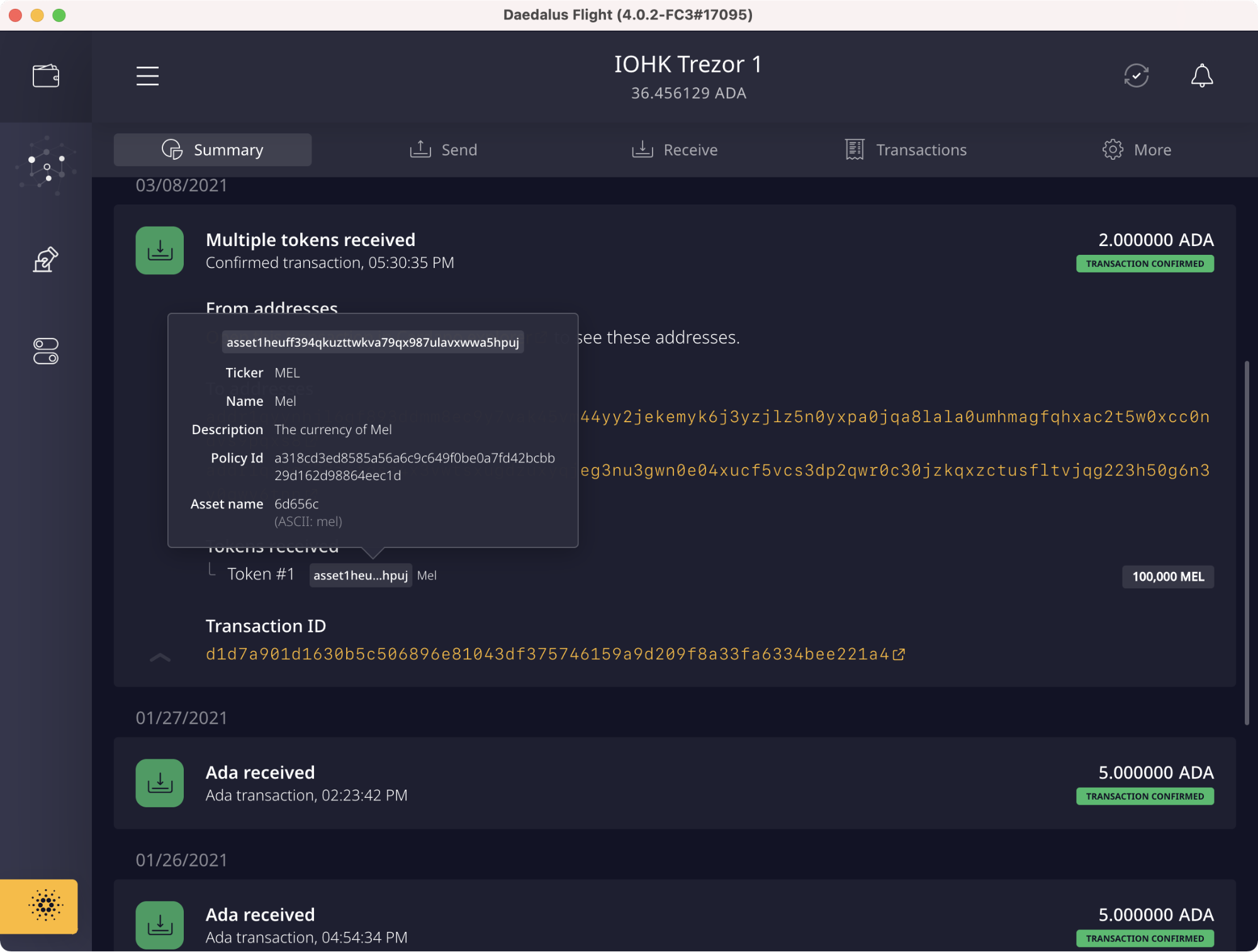Toggle the hamburger menu
The height and width of the screenshot is (952, 1258).
pyautogui.click(x=147, y=76)
